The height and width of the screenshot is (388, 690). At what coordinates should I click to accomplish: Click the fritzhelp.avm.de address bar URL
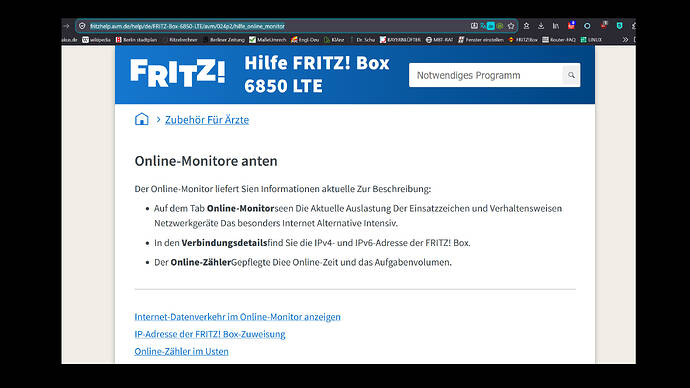pyautogui.click(x=187, y=26)
